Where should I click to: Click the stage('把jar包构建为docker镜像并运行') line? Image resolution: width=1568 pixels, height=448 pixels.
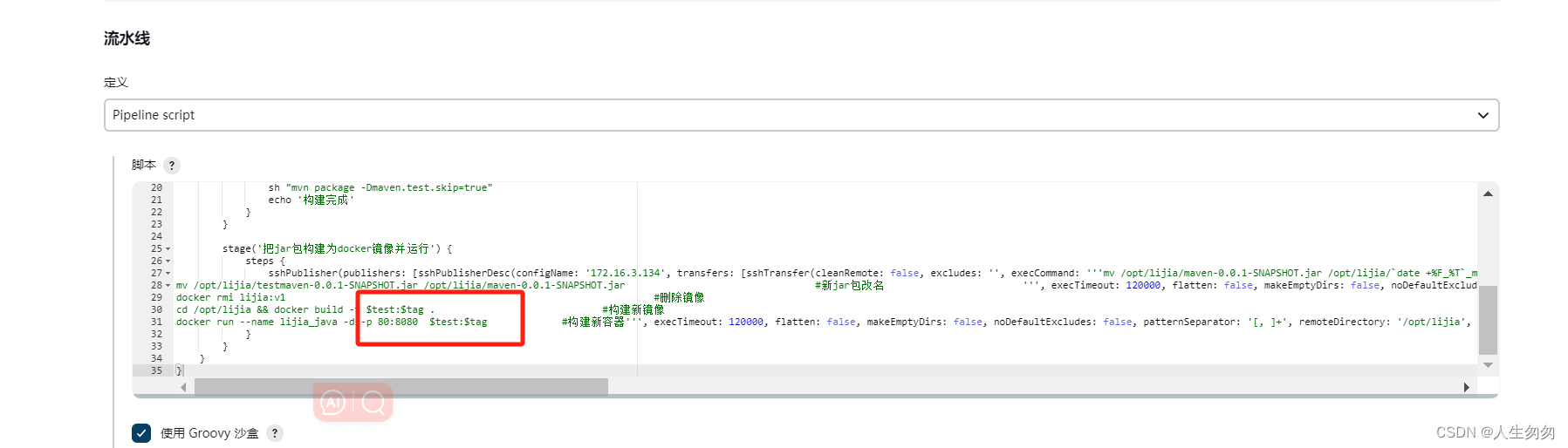coord(337,249)
